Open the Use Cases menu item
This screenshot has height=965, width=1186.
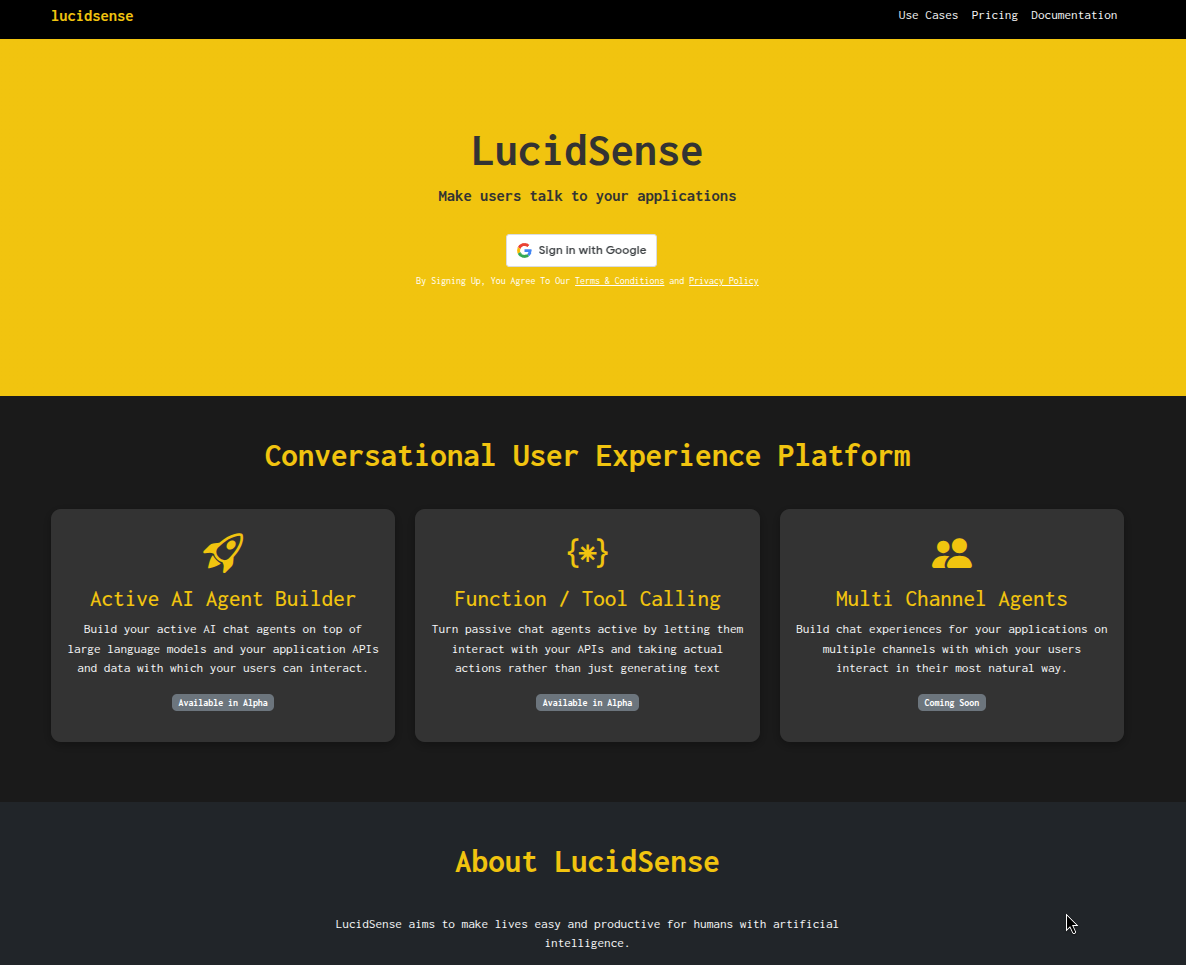[928, 15]
